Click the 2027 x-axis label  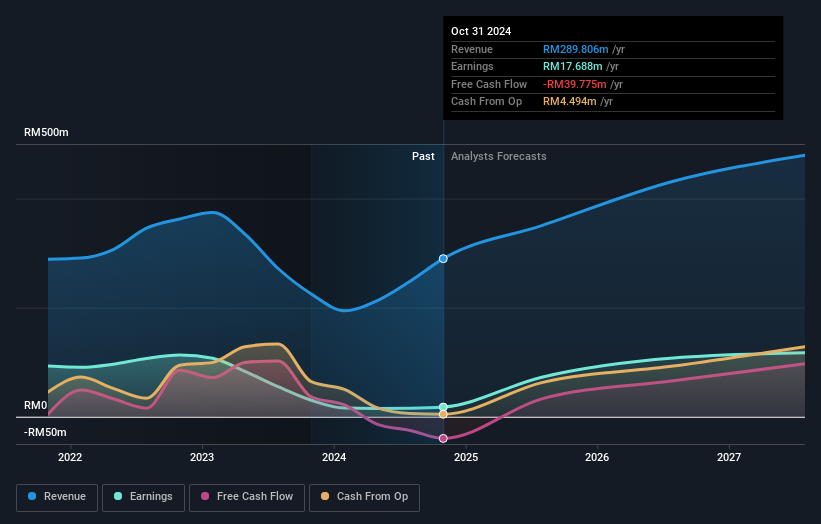729,458
